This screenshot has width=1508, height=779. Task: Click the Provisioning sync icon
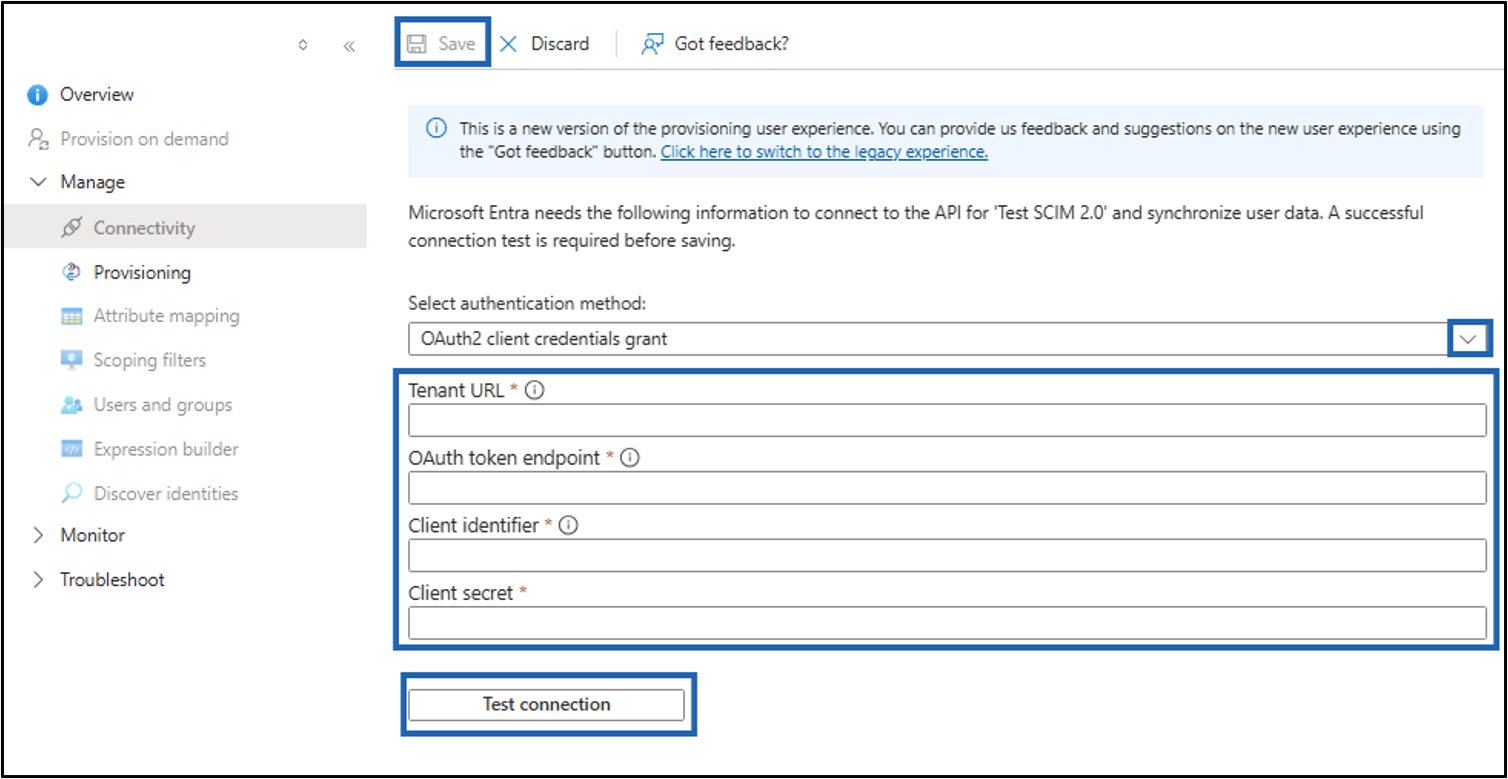click(71, 272)
